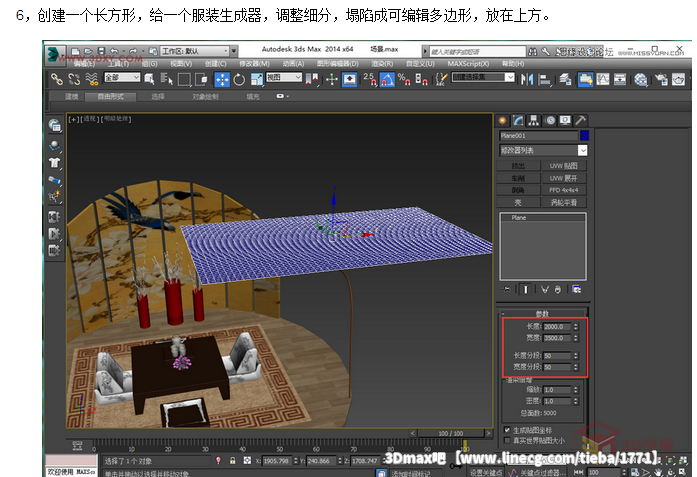Image resolution: width=697 pixels, height=477 pixels.
Task: Click the UVW 贴图 modifier button
Action: (564, 166)
